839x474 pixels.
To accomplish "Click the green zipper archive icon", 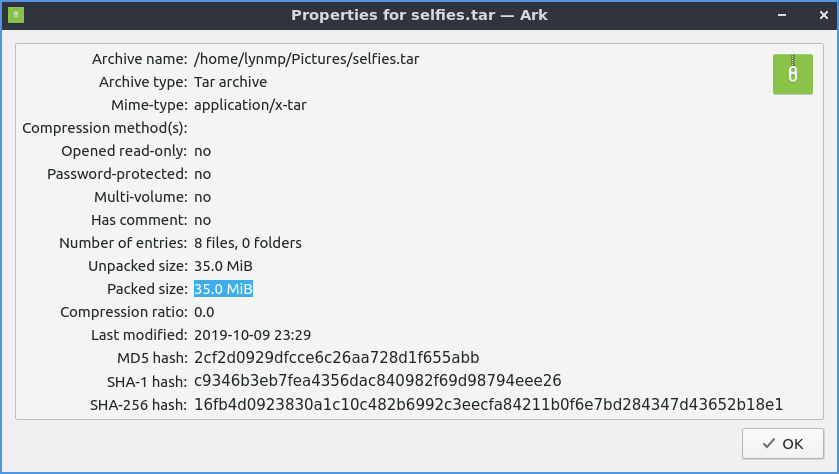I will [x=792, y=74].
